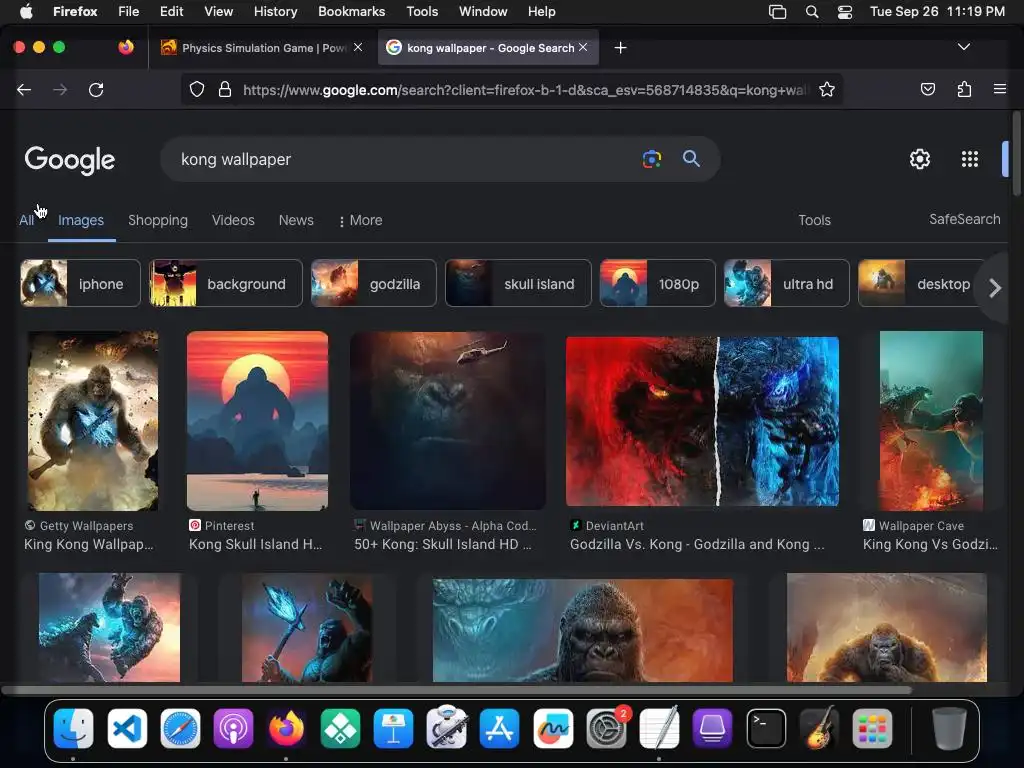Open the Trash in the dock
The width and height of the screenshot is (1024, 768).
[x=949, y=728]
